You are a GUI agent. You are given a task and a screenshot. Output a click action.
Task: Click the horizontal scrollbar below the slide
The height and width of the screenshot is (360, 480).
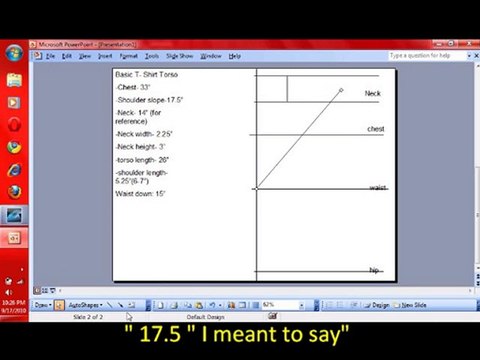point(265,291)
